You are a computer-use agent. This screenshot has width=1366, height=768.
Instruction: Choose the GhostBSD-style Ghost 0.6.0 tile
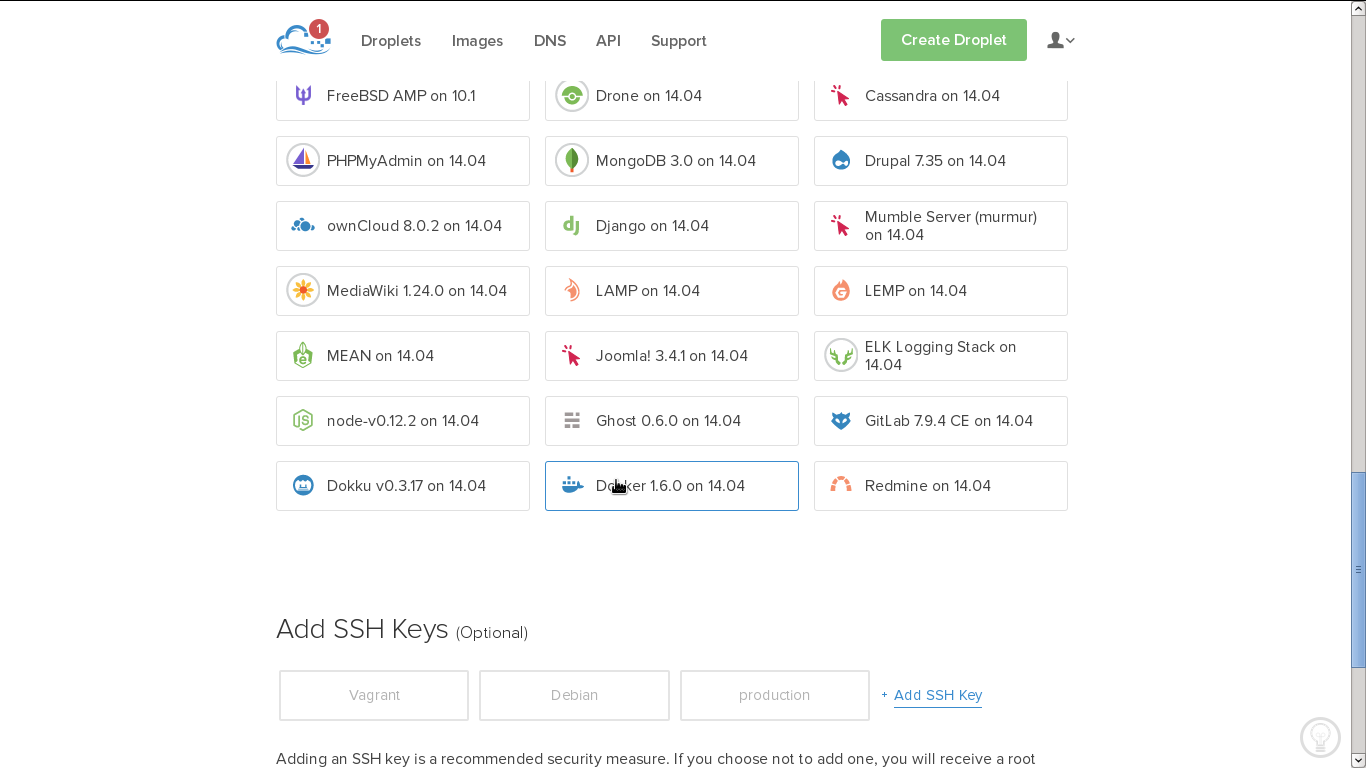point(671,421)
